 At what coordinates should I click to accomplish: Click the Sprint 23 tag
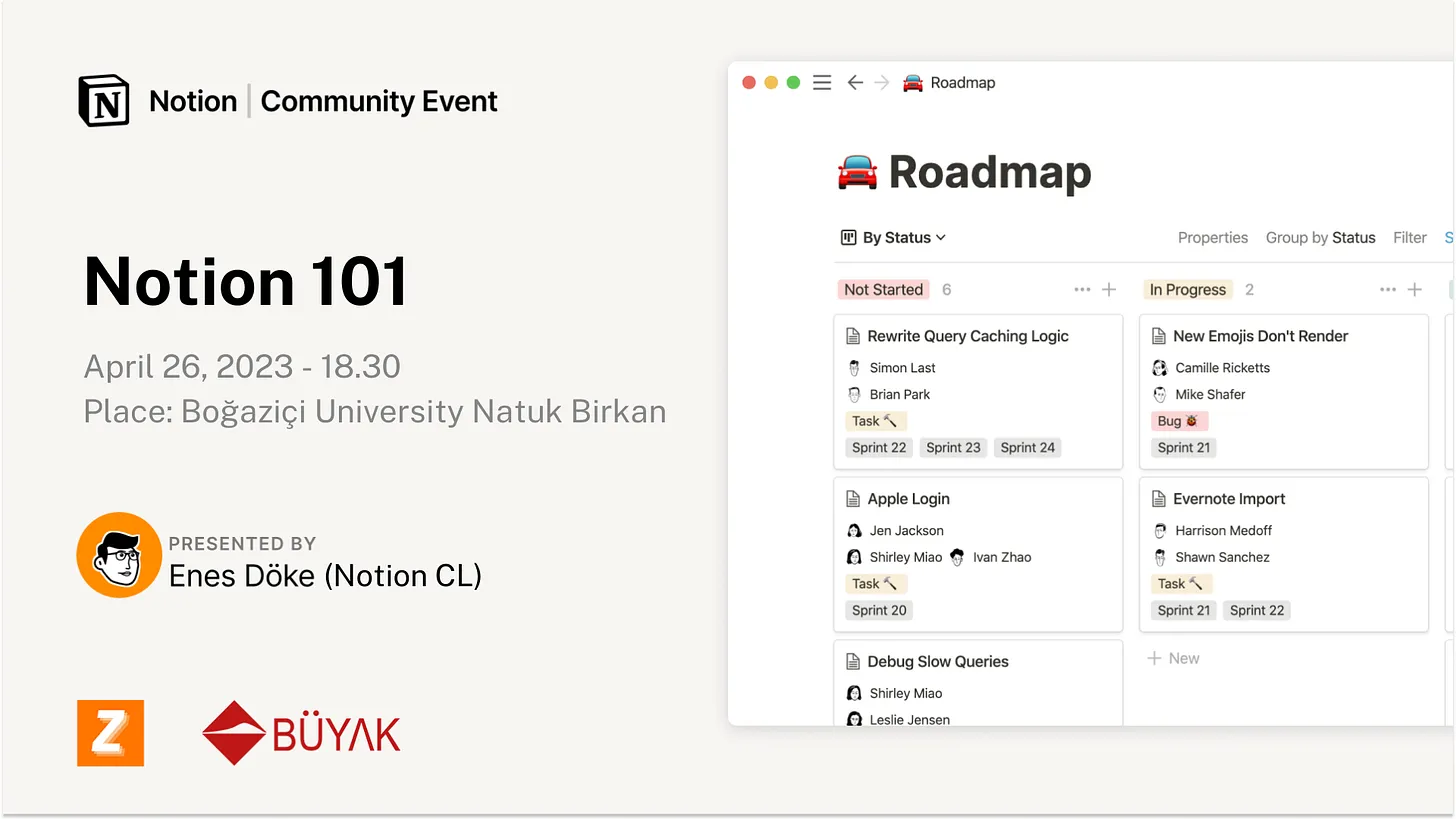953,448
